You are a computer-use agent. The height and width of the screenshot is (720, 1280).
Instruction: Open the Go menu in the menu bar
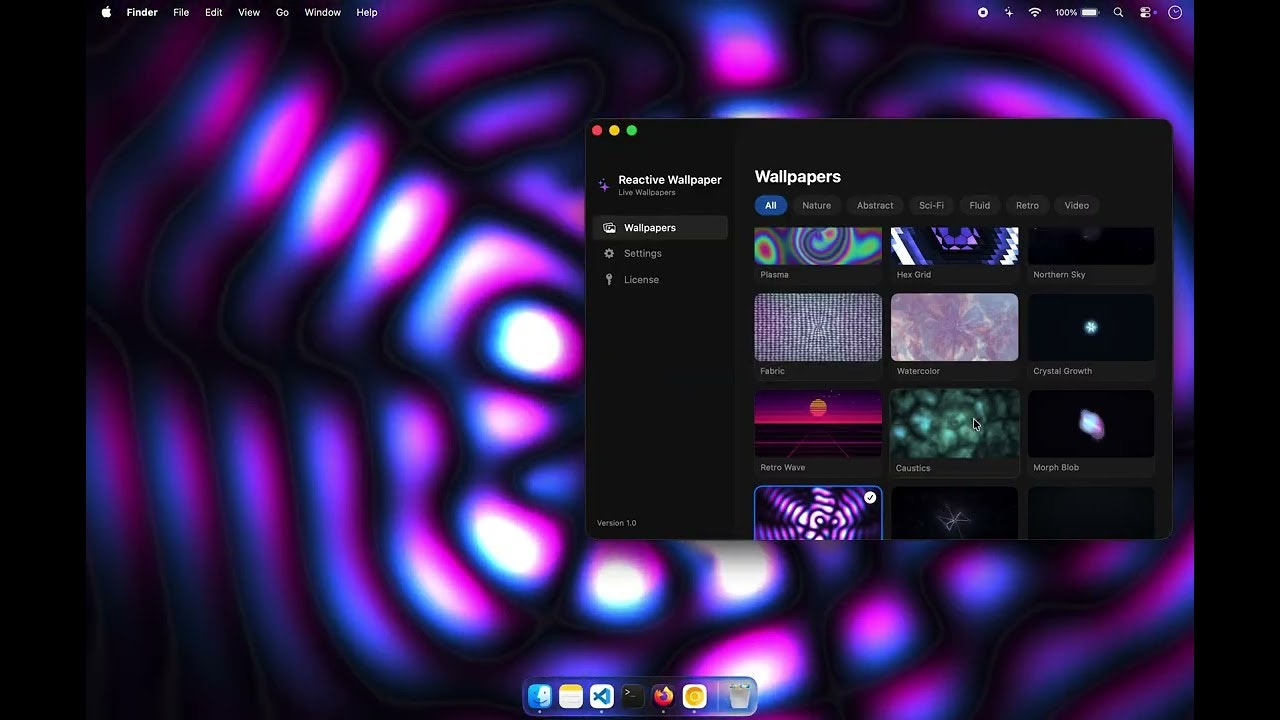(282, 12)
